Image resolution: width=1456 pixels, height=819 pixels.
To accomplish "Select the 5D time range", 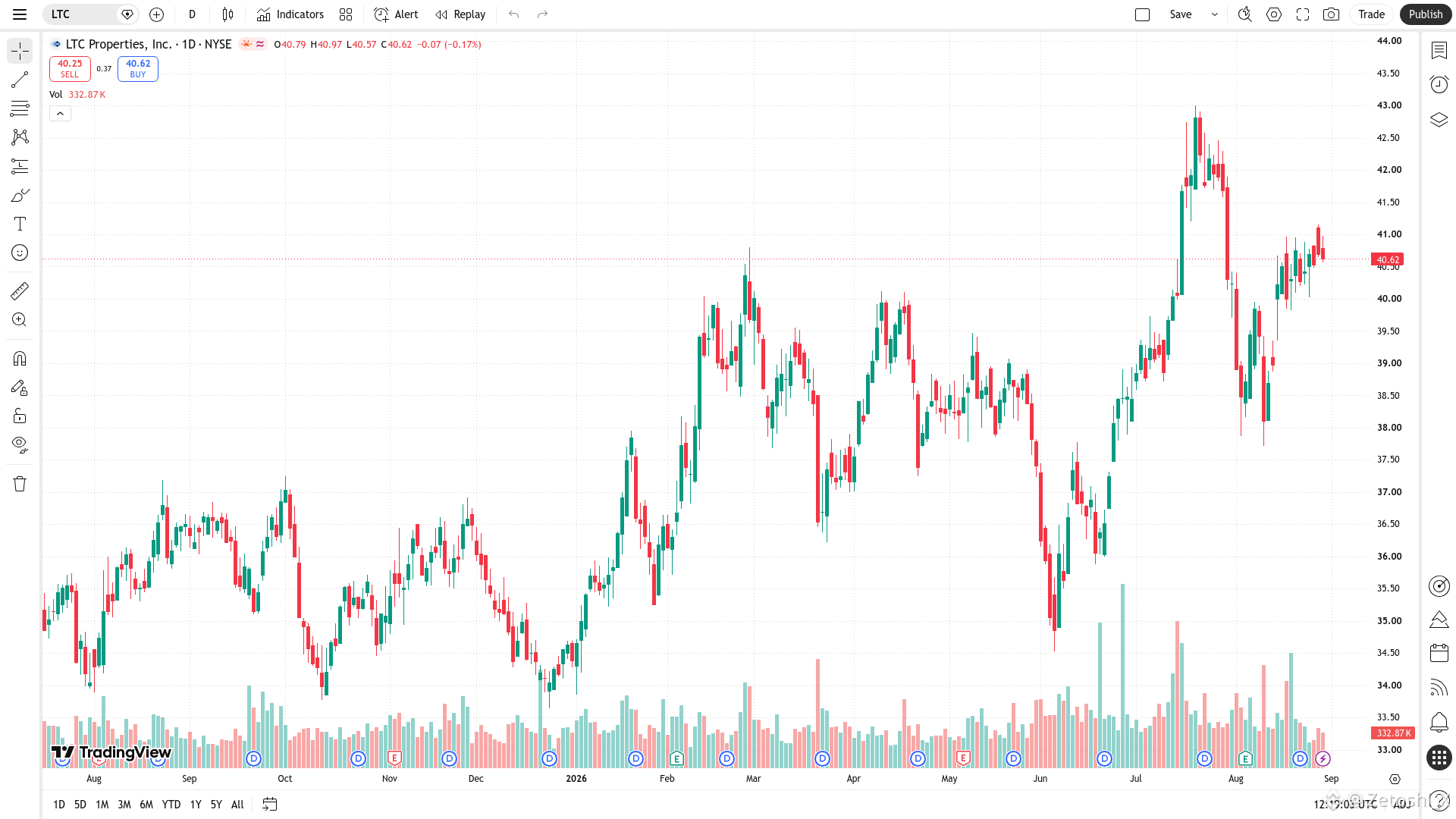I will click(80, 805).
